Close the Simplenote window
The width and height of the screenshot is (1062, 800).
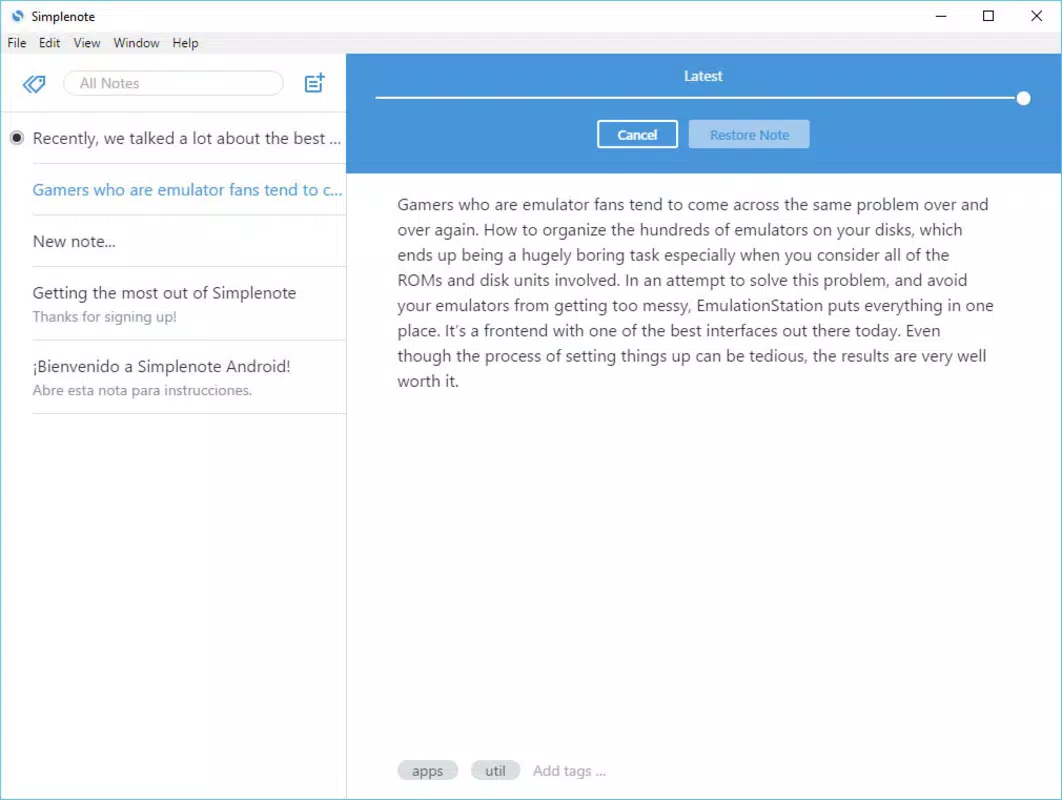click(x=1036, y=16)
